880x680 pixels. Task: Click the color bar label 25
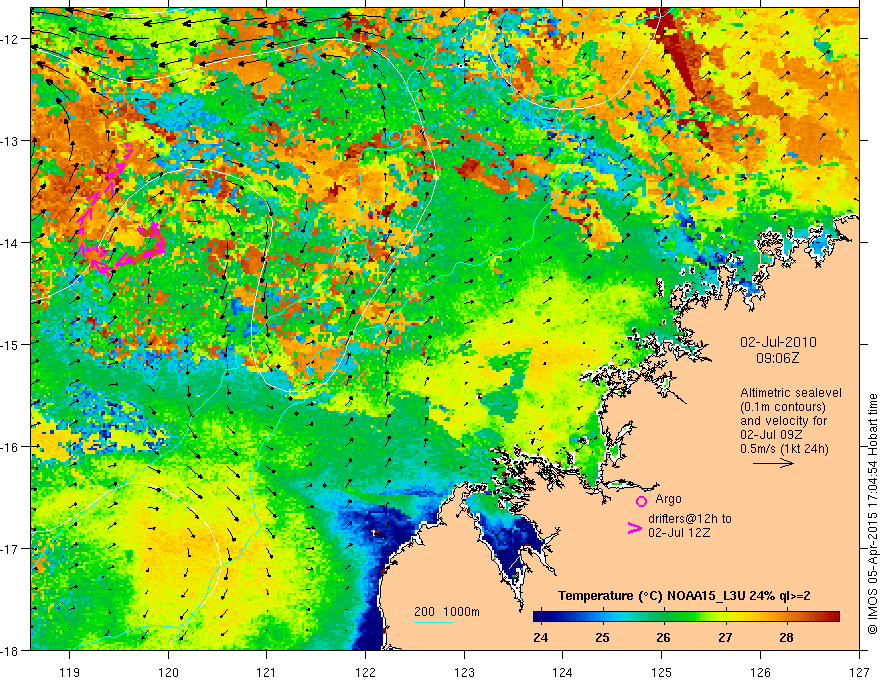[602, 638]
